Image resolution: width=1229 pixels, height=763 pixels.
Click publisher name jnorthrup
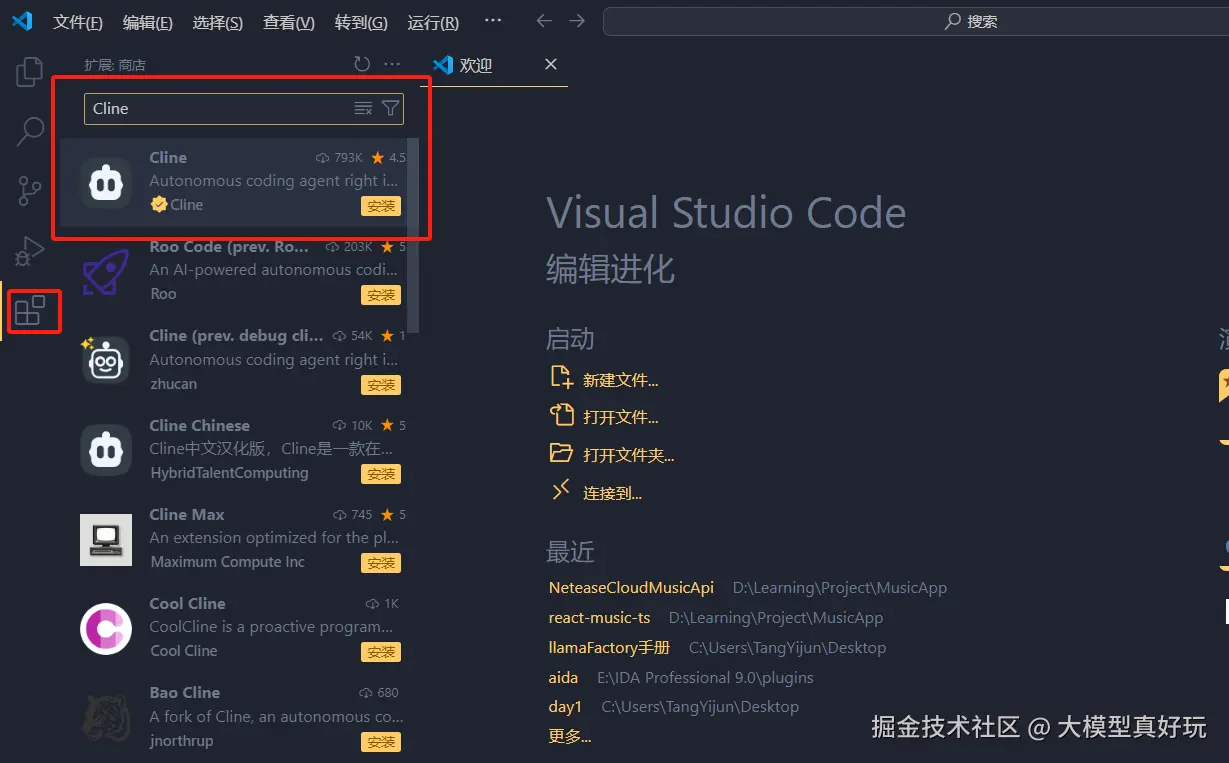(181, 741)
